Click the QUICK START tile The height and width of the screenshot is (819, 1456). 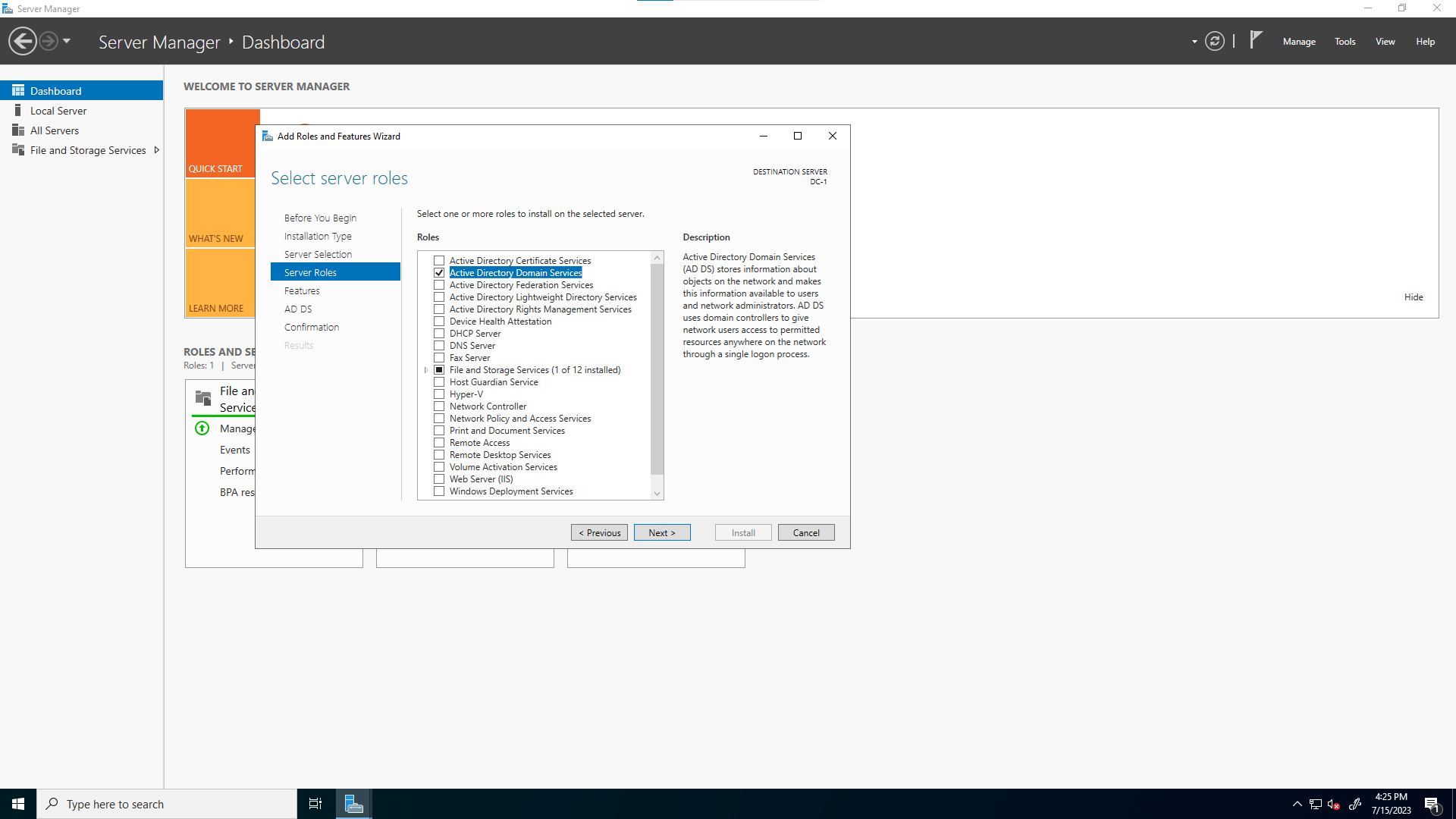pos(220,143)
